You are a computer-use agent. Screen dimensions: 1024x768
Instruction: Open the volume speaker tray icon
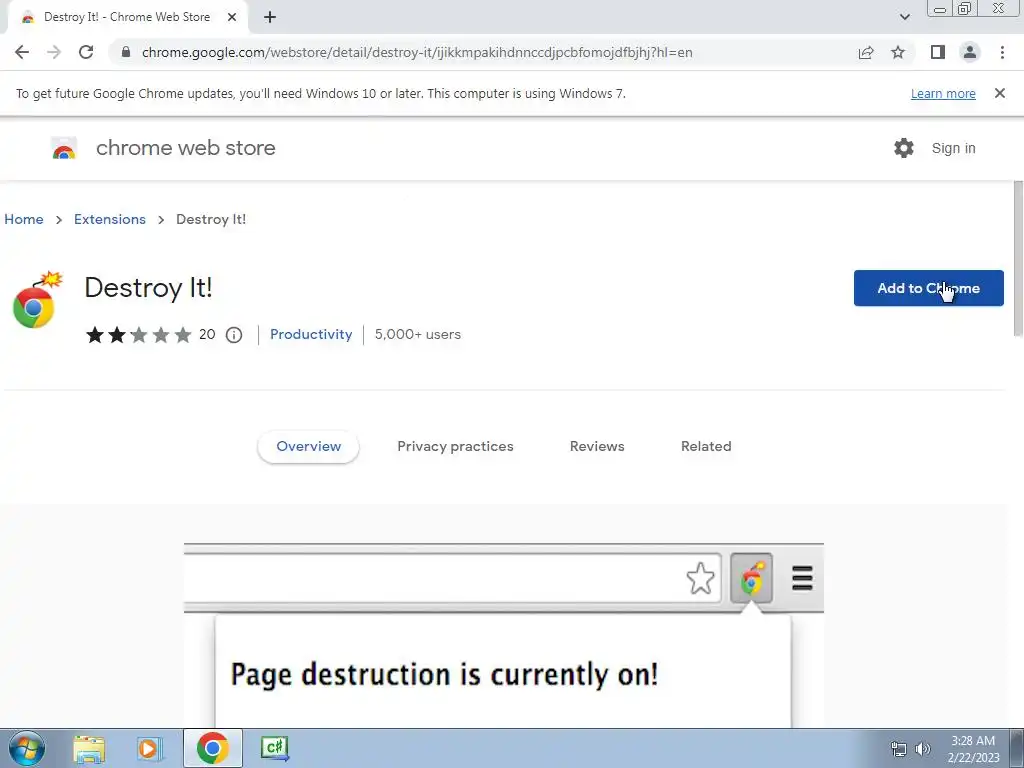coord(923,749)
